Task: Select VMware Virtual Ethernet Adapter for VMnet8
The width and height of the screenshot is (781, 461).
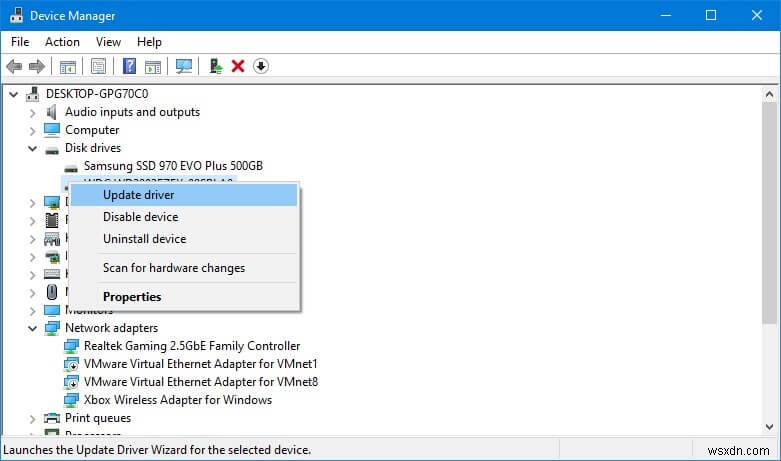Action: pos(201,382)
